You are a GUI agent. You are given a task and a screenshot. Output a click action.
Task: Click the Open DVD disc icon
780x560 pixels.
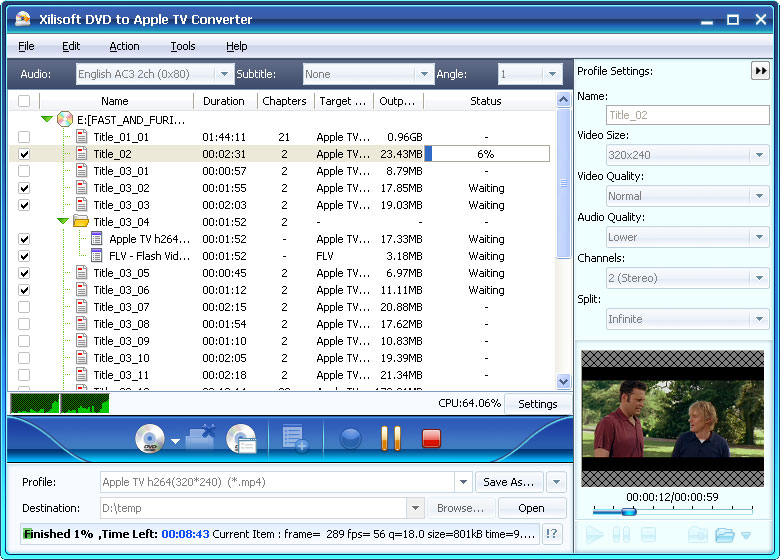coord(150,439)
